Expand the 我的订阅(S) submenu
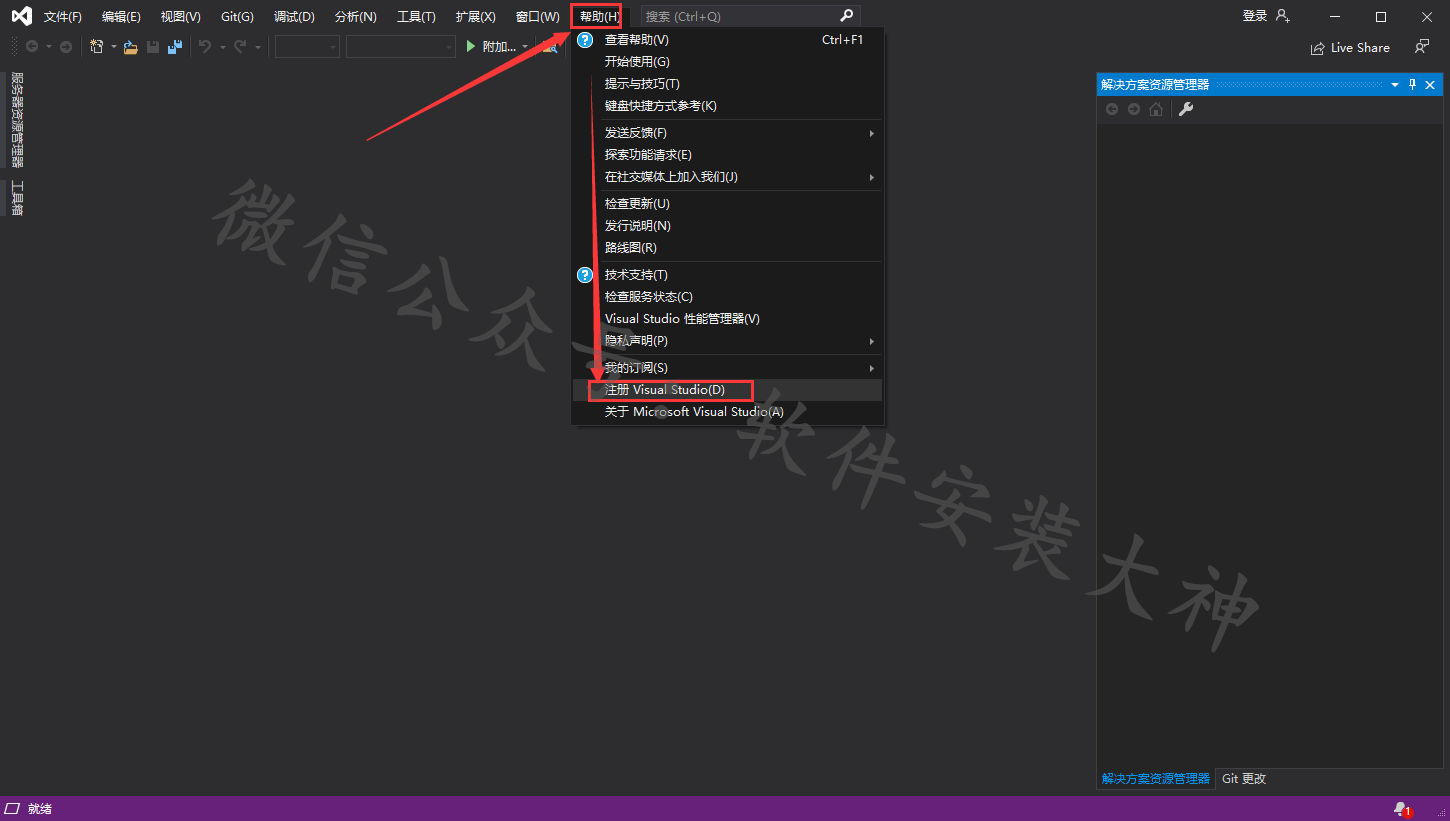This screenshot has height=821, width=1450. pos(872,368)
